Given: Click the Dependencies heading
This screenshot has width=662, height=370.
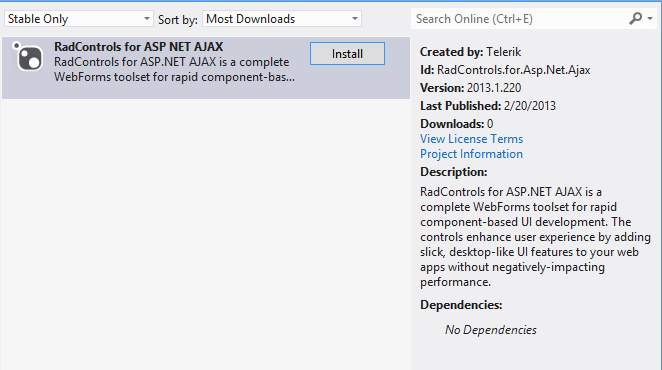Looking at the screenshot, I should click(x=461, y=305).
